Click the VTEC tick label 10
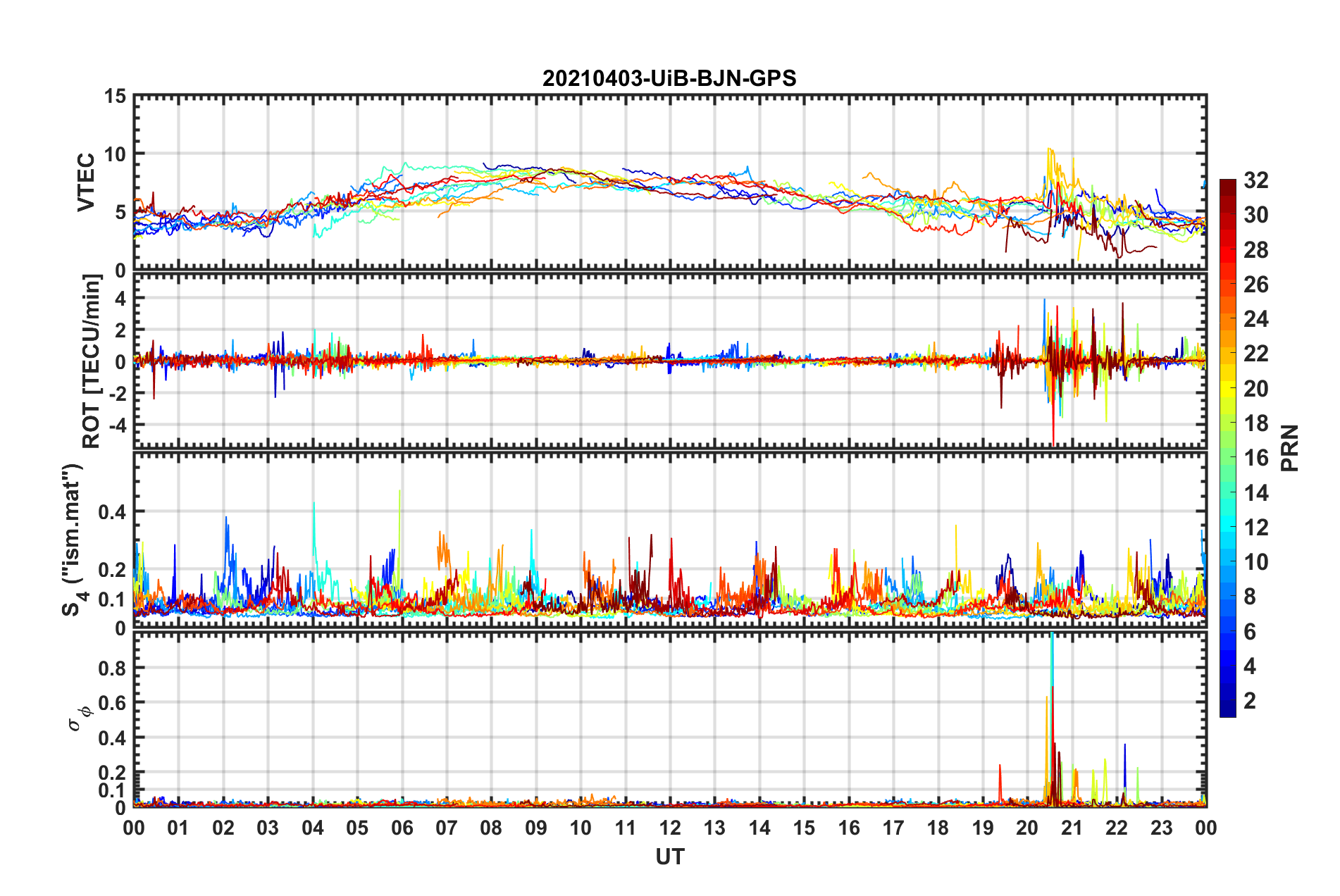1340x896 pixels. tap(116, 154)
